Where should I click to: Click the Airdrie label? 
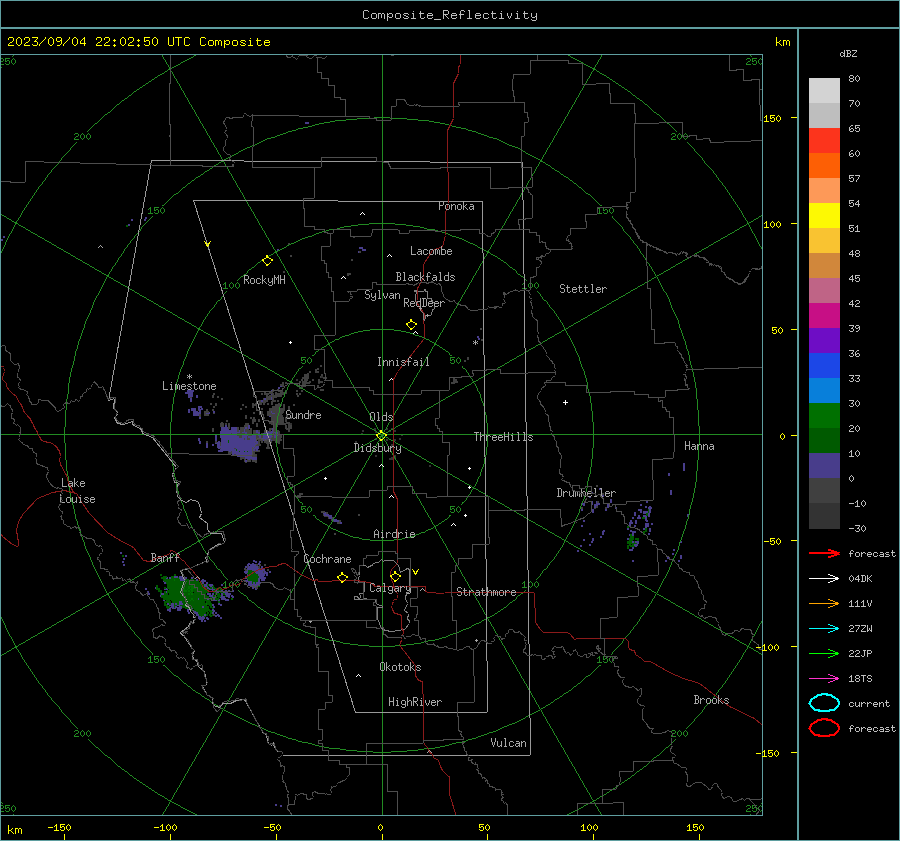pyautogui.click(x=394, y=534)
